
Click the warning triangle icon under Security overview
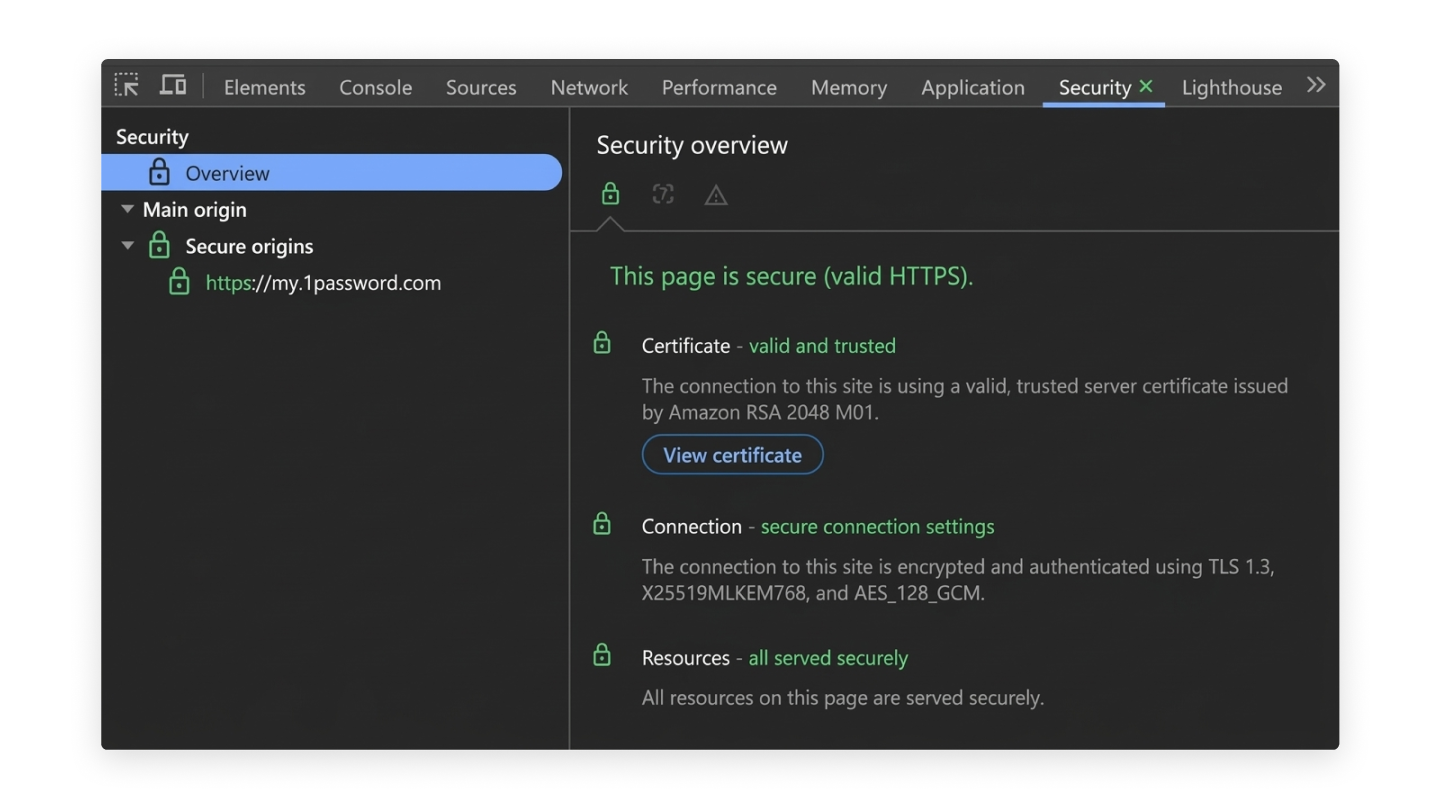715,194
